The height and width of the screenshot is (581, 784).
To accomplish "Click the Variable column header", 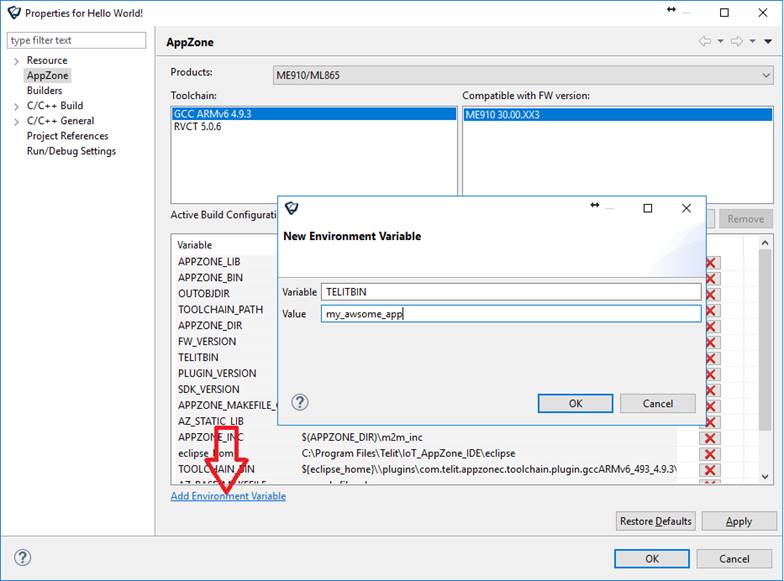I will [x=194, y=246].
